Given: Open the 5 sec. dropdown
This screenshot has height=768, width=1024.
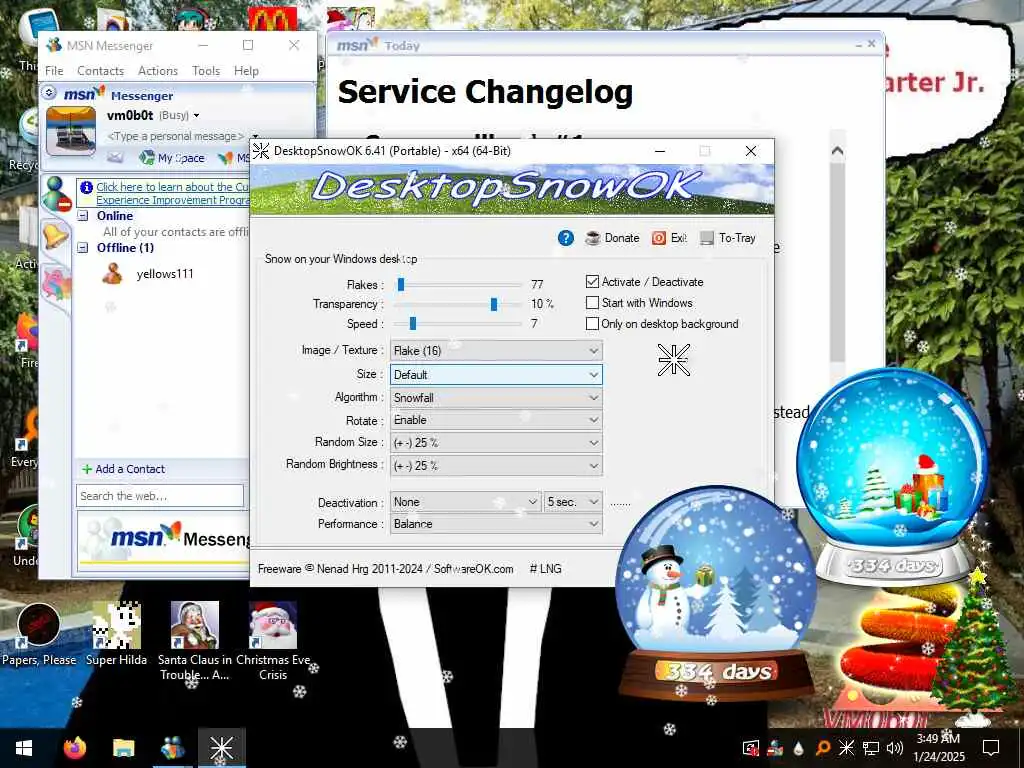Looking at the screenshot, I should (x=573, y=502).
